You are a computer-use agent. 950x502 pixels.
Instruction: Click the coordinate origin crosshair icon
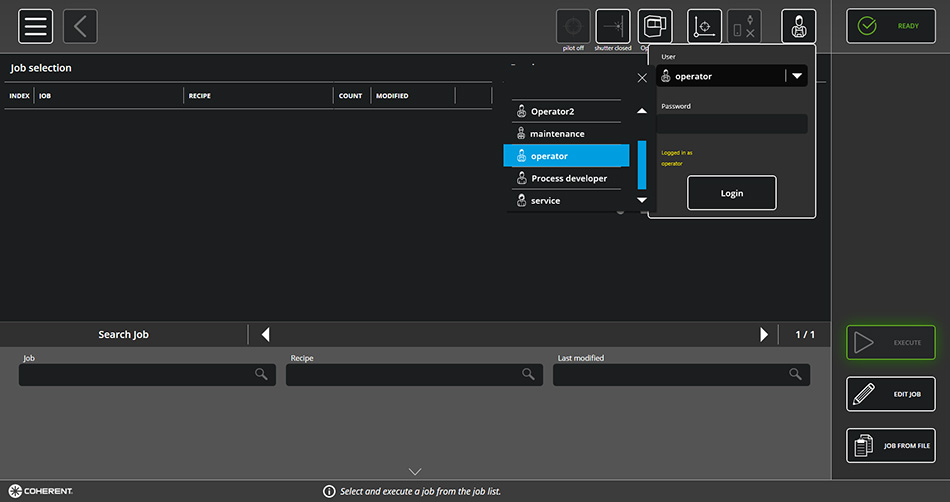(x=704, y=26)
